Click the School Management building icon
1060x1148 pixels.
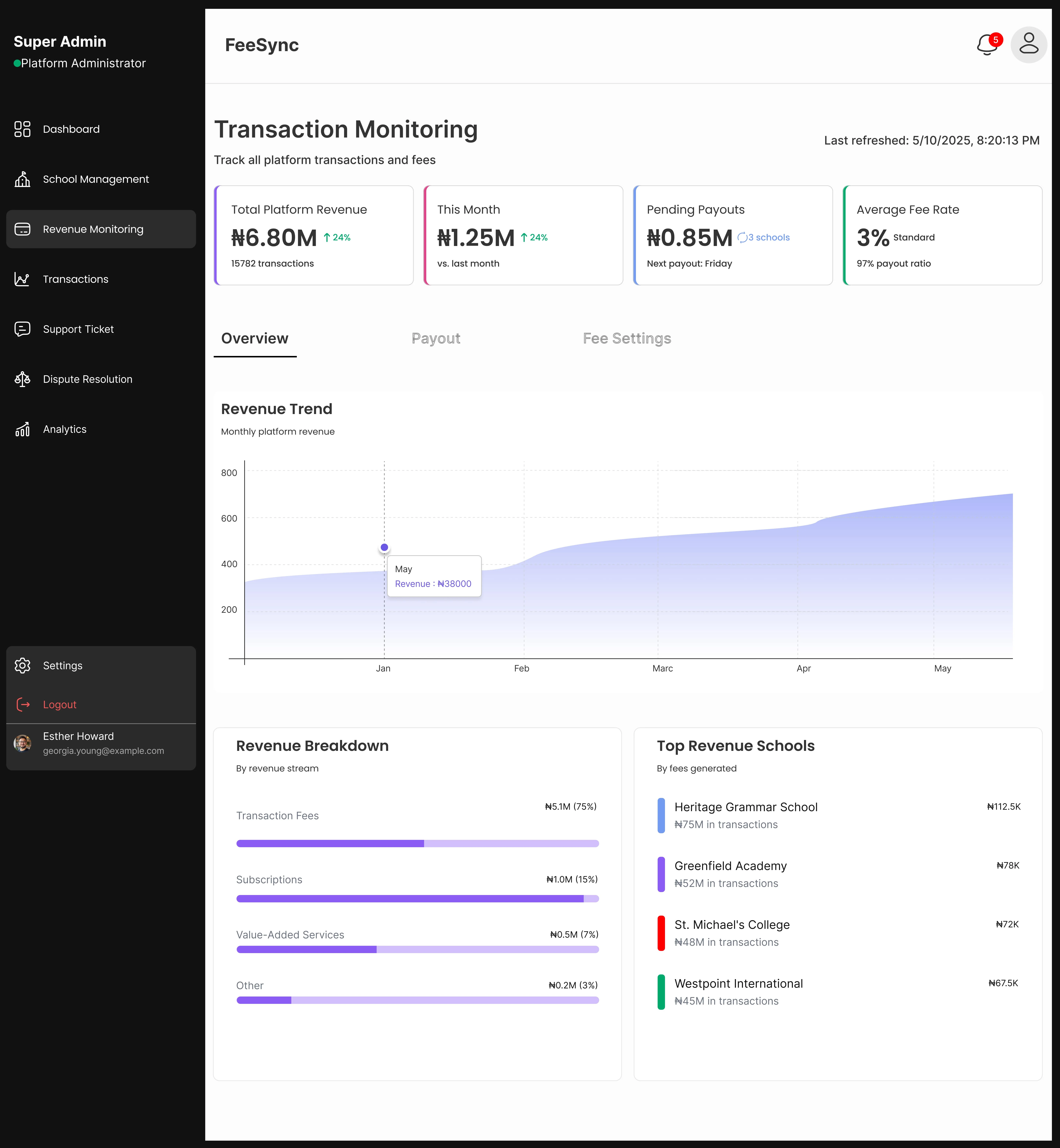coord(22,179)
